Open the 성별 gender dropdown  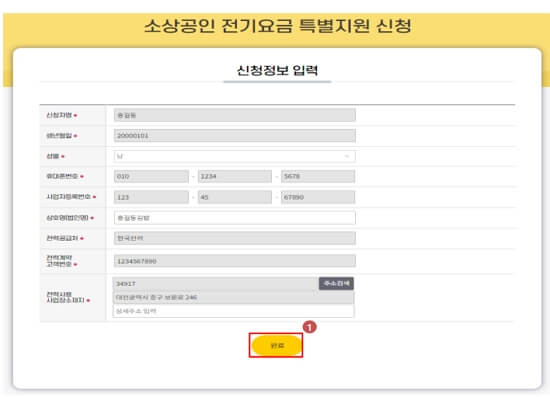pyautogui.click(x=234, y=156)
